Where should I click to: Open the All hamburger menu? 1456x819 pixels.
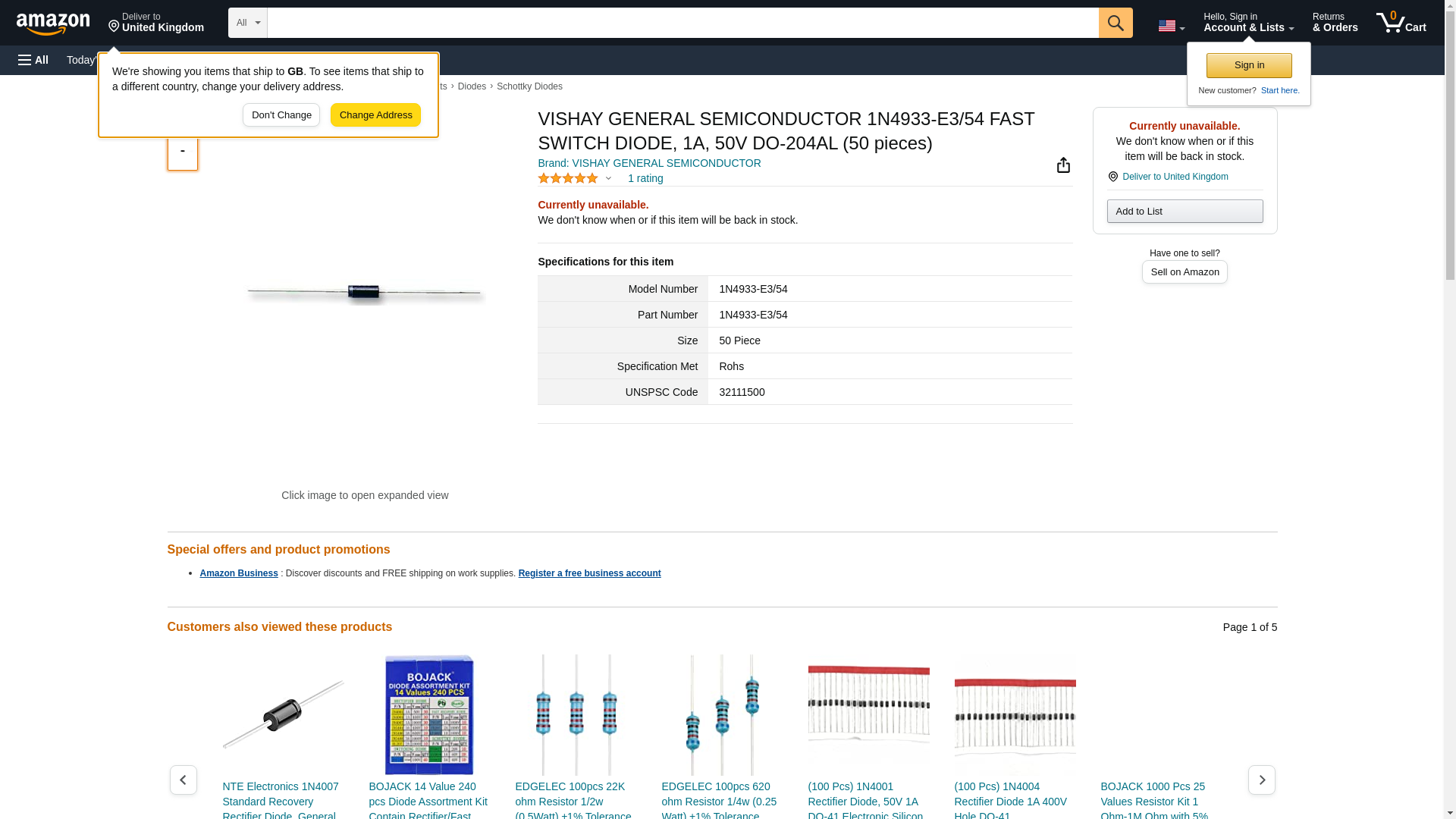(33, 60)
